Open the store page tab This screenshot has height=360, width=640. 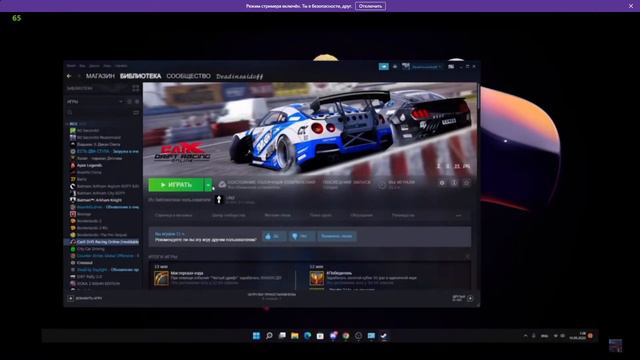(173, 215)
